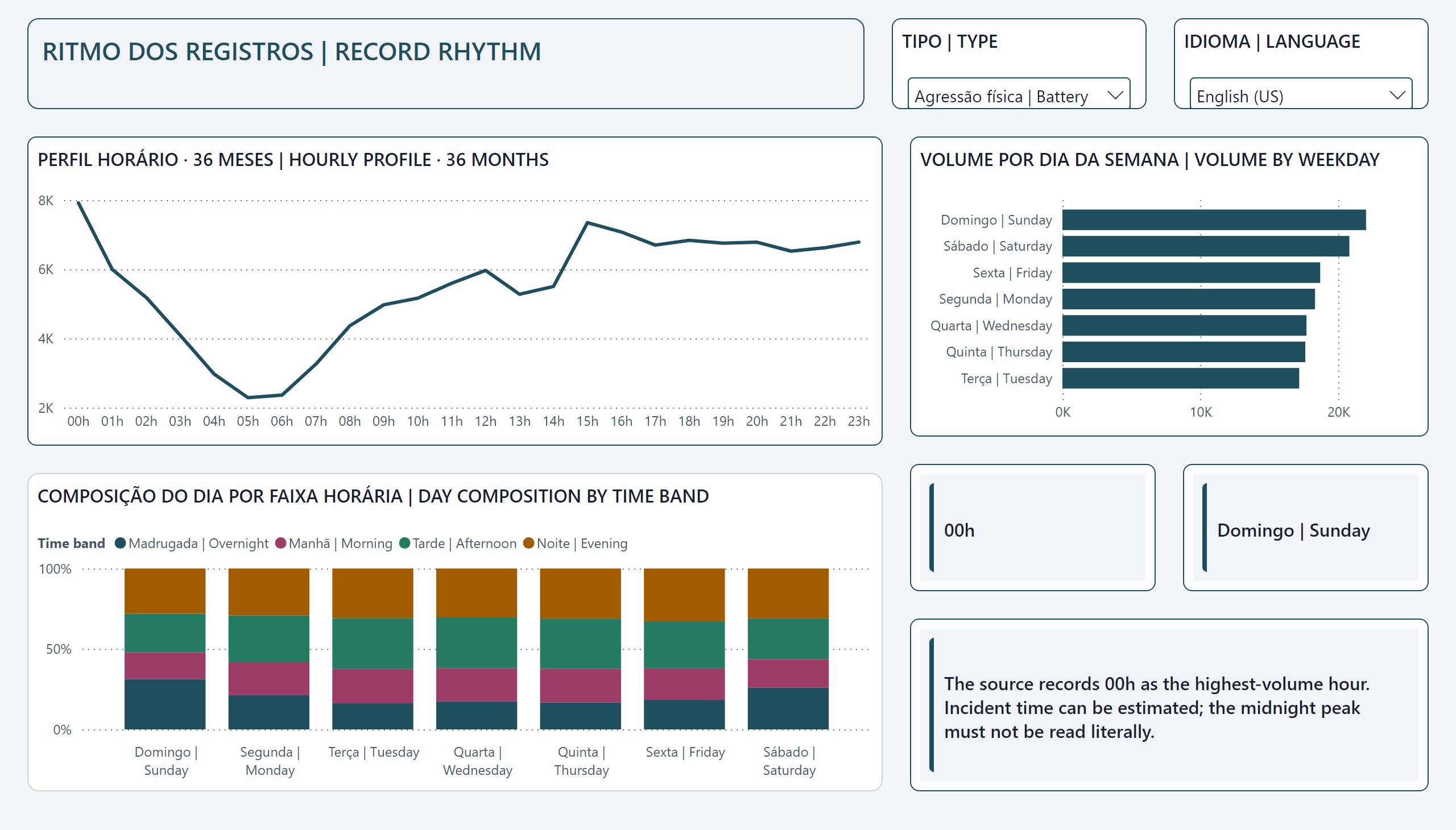
Task: Click the Composição do Dia por Faixa Horária title
Action: point(373,496)
